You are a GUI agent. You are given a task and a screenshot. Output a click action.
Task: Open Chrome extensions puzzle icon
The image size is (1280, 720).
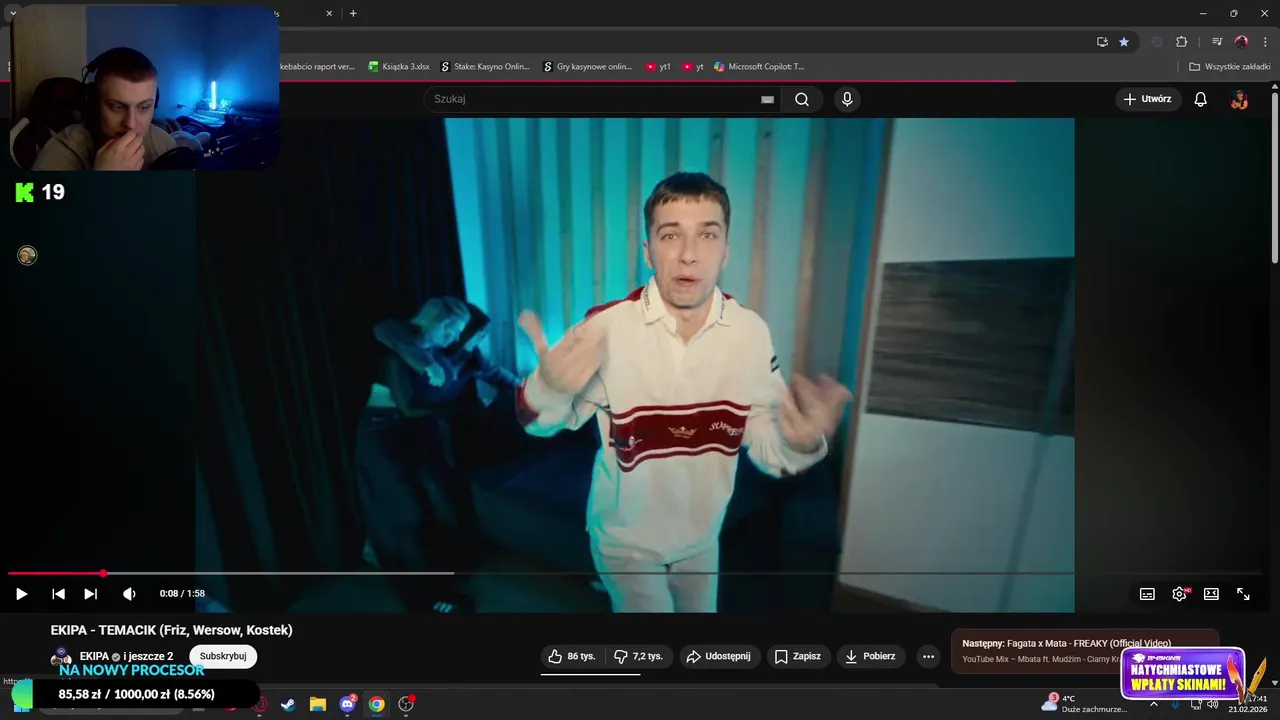[1181, 42]
